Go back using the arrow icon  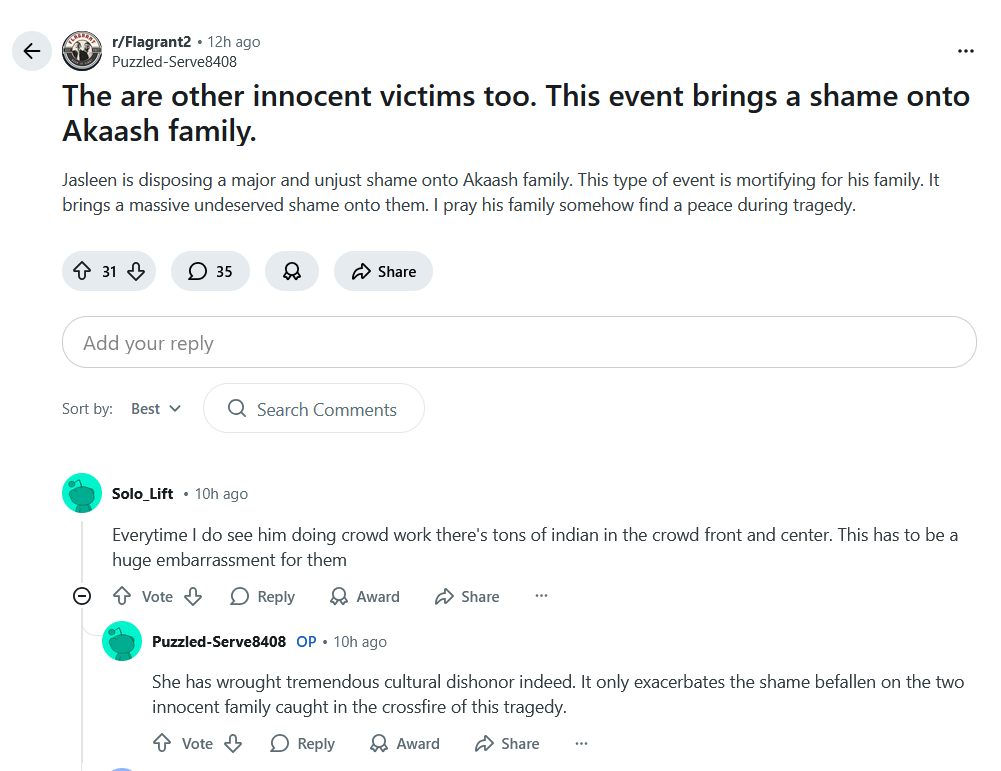31,51
